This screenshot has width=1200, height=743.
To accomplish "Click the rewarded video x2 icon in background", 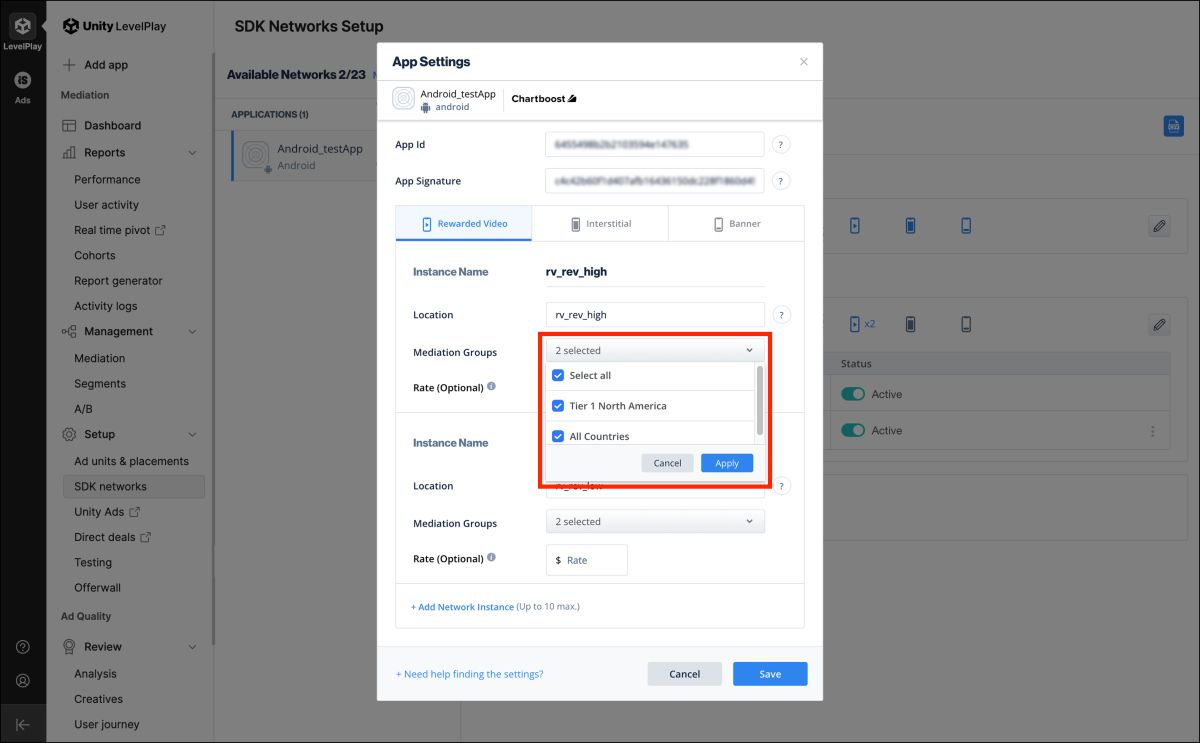I will pos(862,324).
